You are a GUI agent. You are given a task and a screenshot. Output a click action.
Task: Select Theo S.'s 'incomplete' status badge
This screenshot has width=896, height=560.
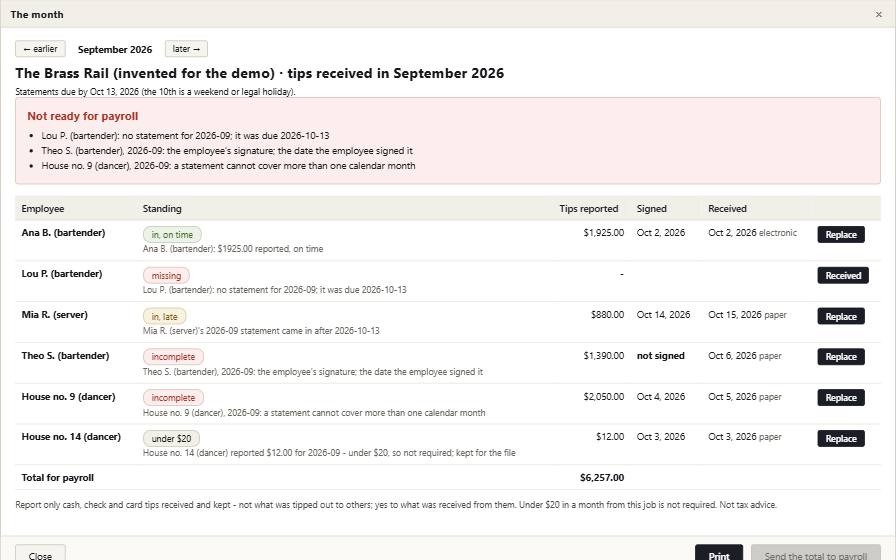point(173,357)
